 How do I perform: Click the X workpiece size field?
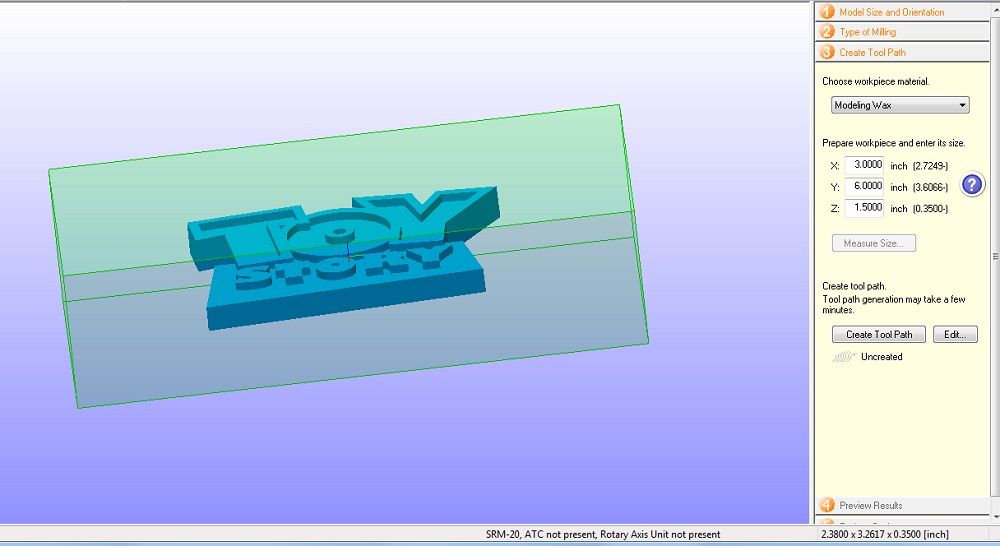pos(864,165)
